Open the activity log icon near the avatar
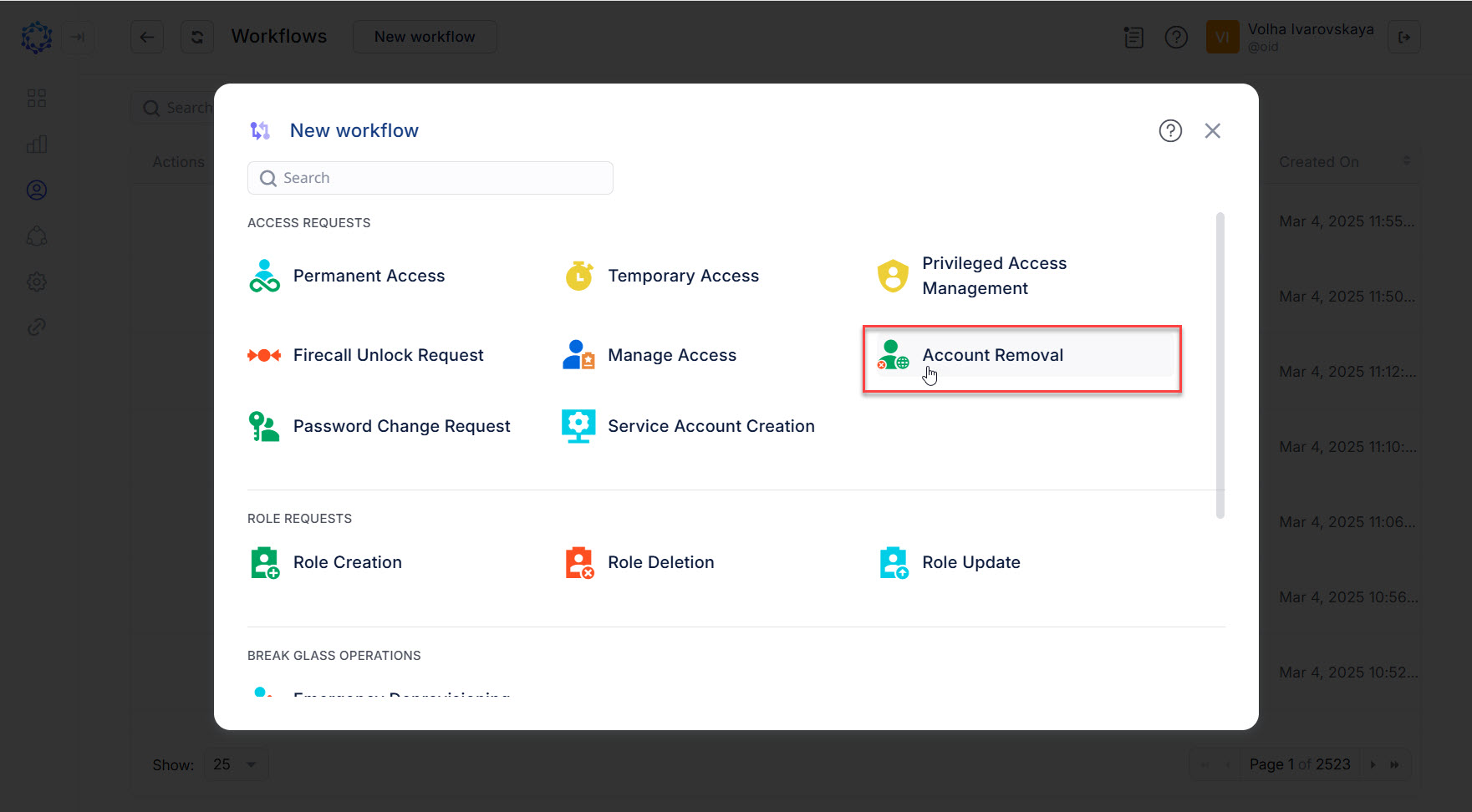 tap(1133, 37)
